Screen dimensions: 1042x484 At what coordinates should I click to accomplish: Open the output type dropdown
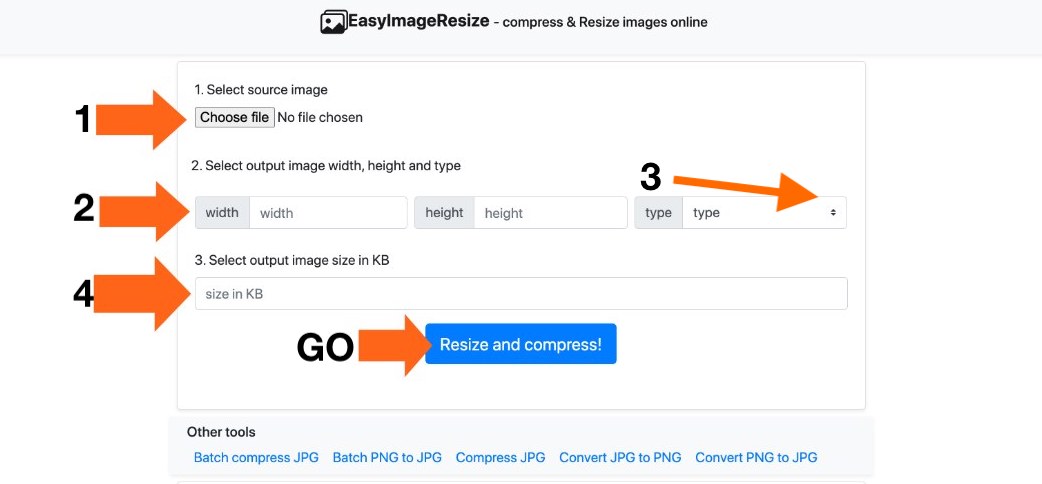(764, 213)
